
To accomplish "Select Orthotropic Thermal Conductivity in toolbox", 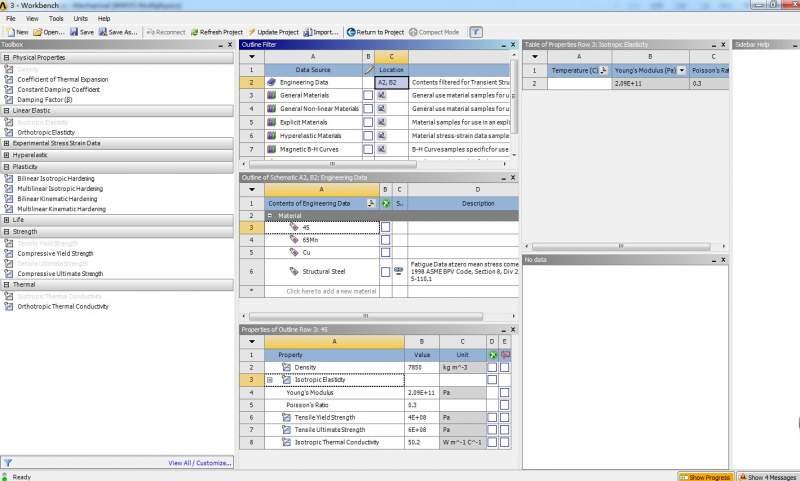I will click(63, 307).
